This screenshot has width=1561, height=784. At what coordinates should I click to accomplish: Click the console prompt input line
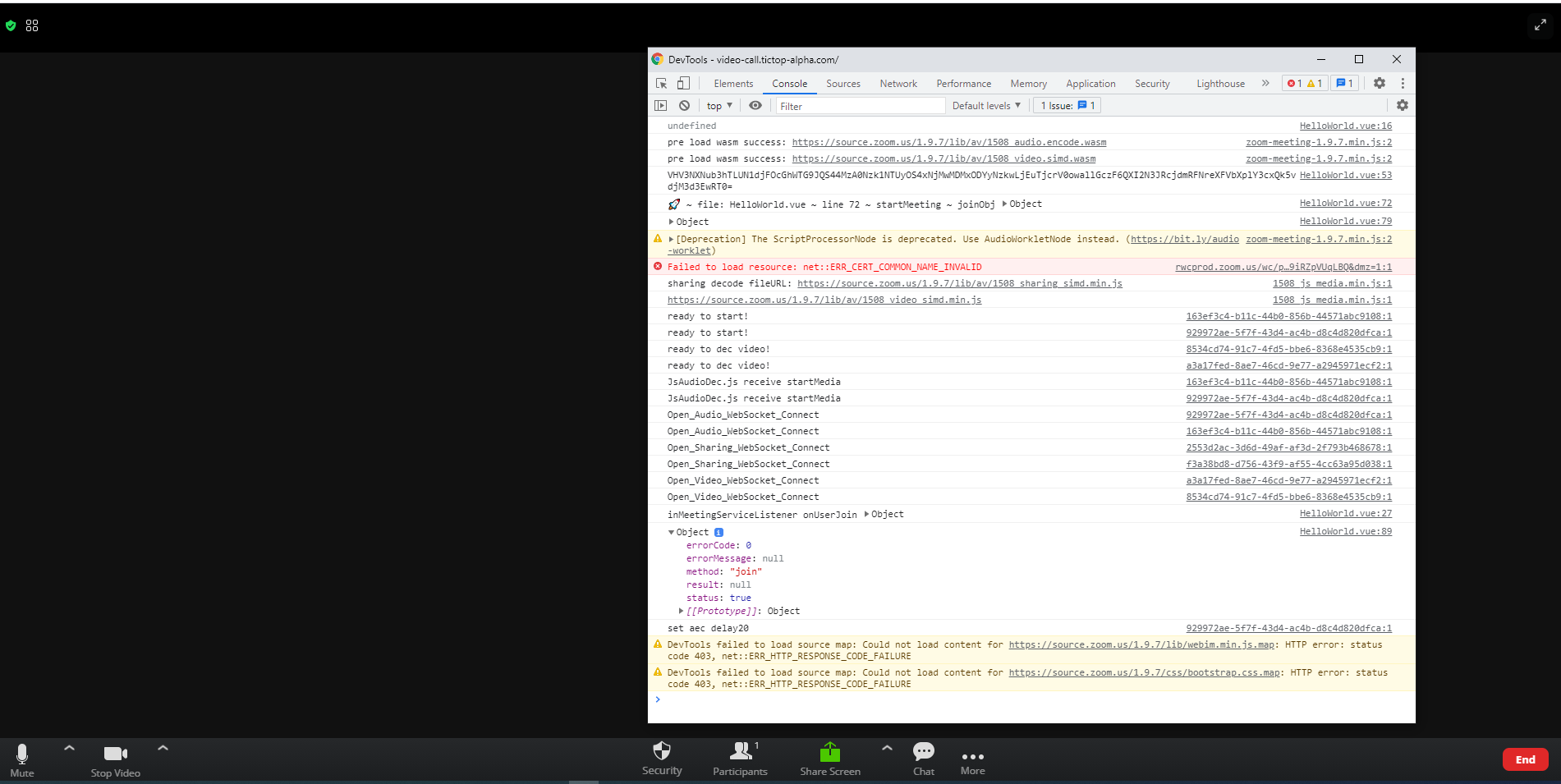click(x=1031, y=699)
